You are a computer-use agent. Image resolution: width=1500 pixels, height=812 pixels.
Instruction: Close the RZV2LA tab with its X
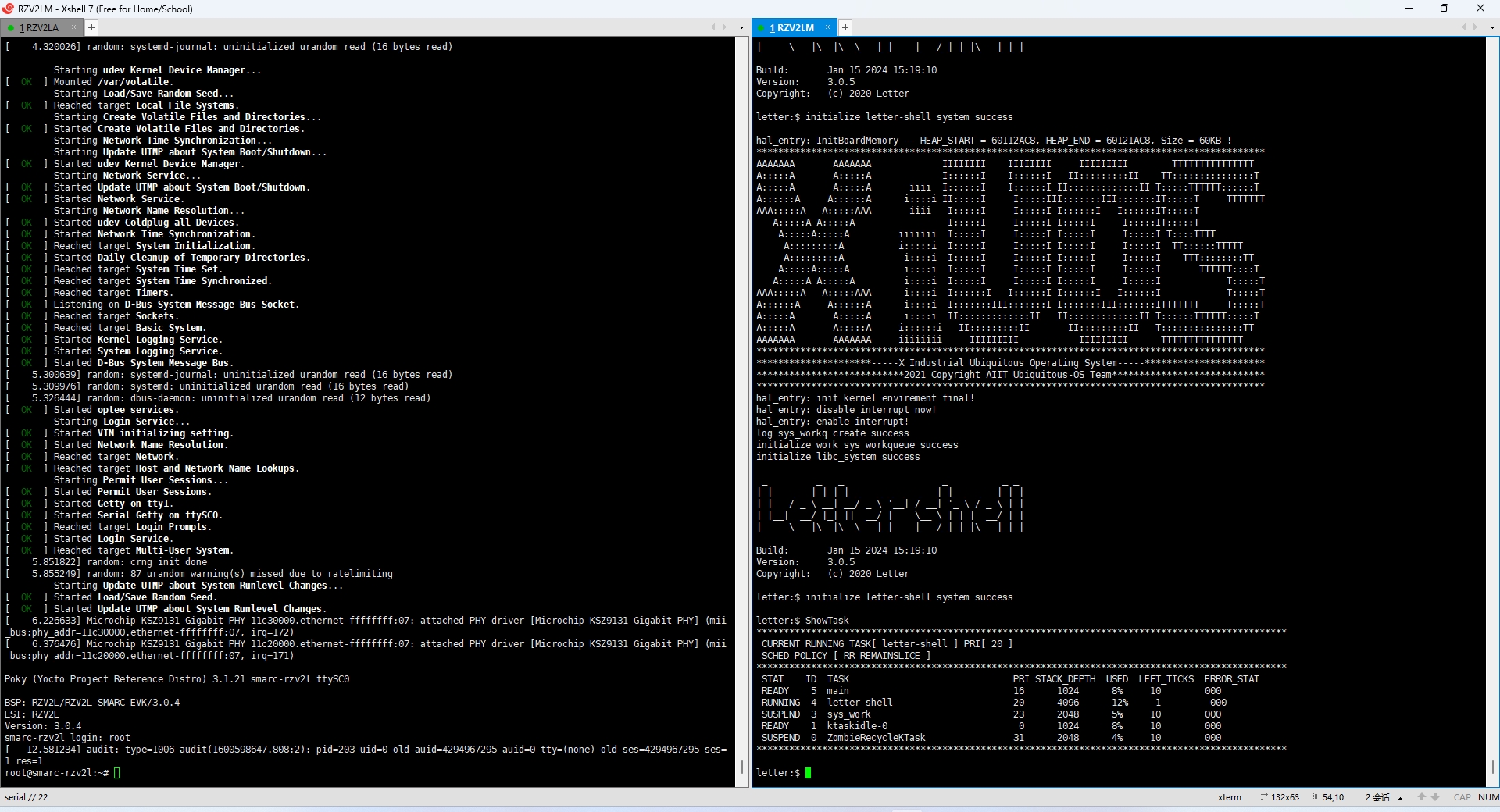pos(74,27)
